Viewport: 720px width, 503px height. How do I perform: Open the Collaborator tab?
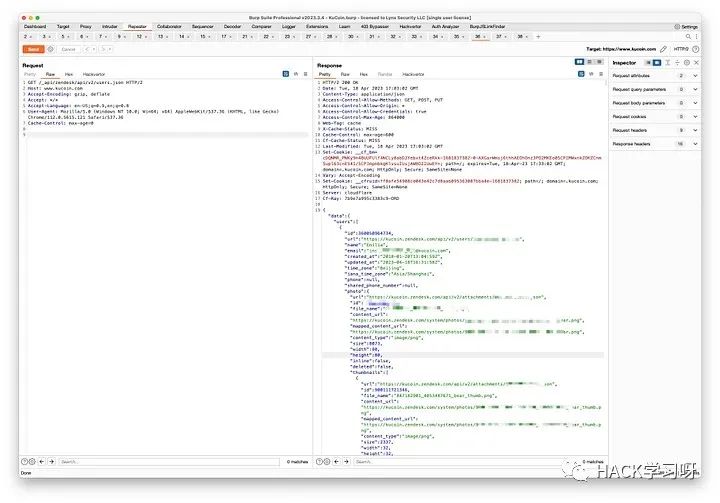pyautogui.click(x=169, y=27)
